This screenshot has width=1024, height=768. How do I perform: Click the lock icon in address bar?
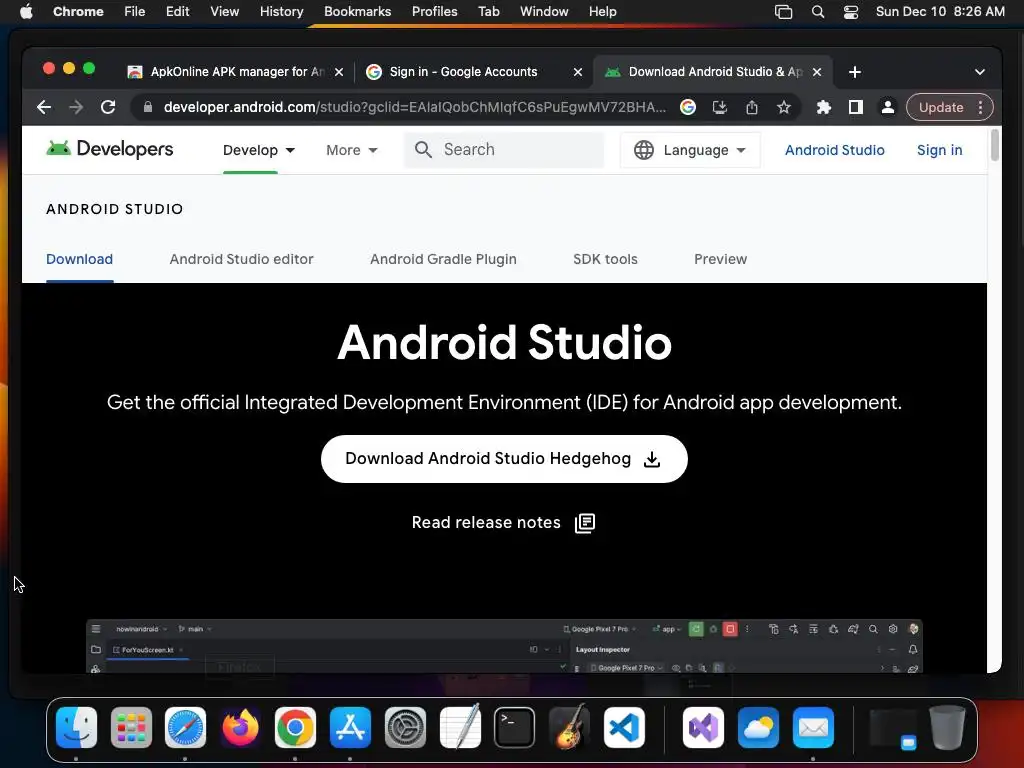tap(148, 107)
